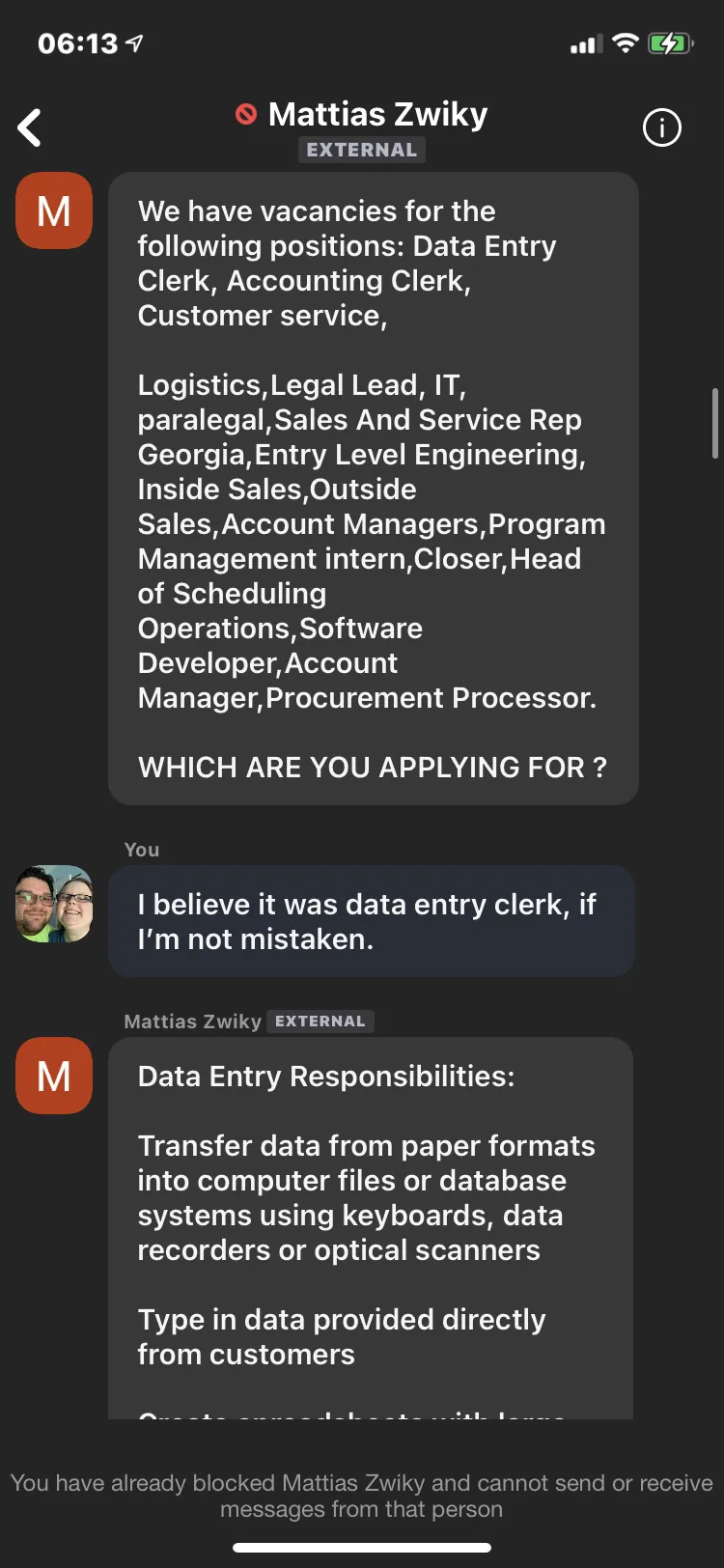Image resolution: width=724 pixels, height=1568 pixels.
Task: Tap the already blocked notice text
Action: click(x=362, y=1496)
